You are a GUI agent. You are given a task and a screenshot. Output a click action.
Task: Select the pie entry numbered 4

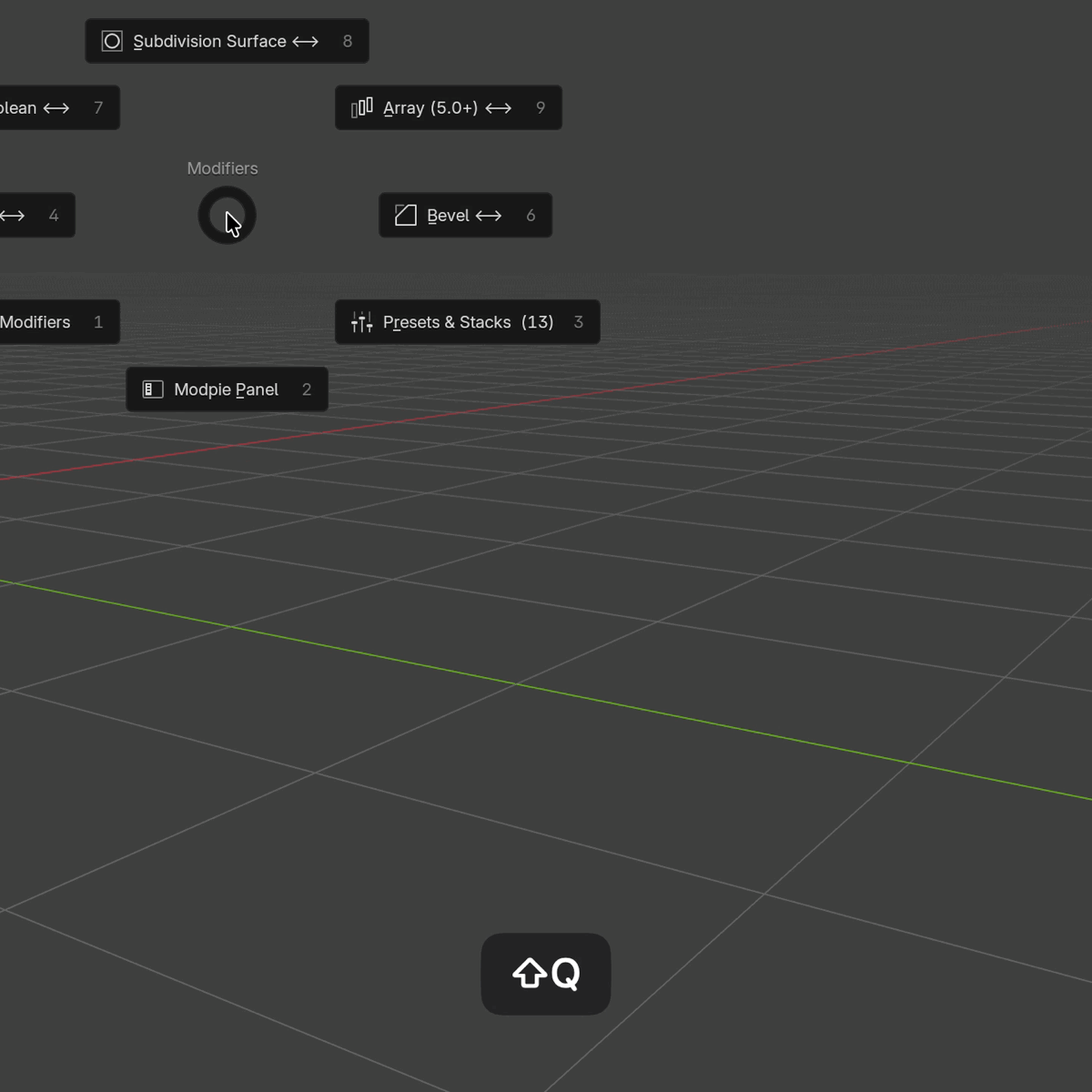click(x=37, y=215)
